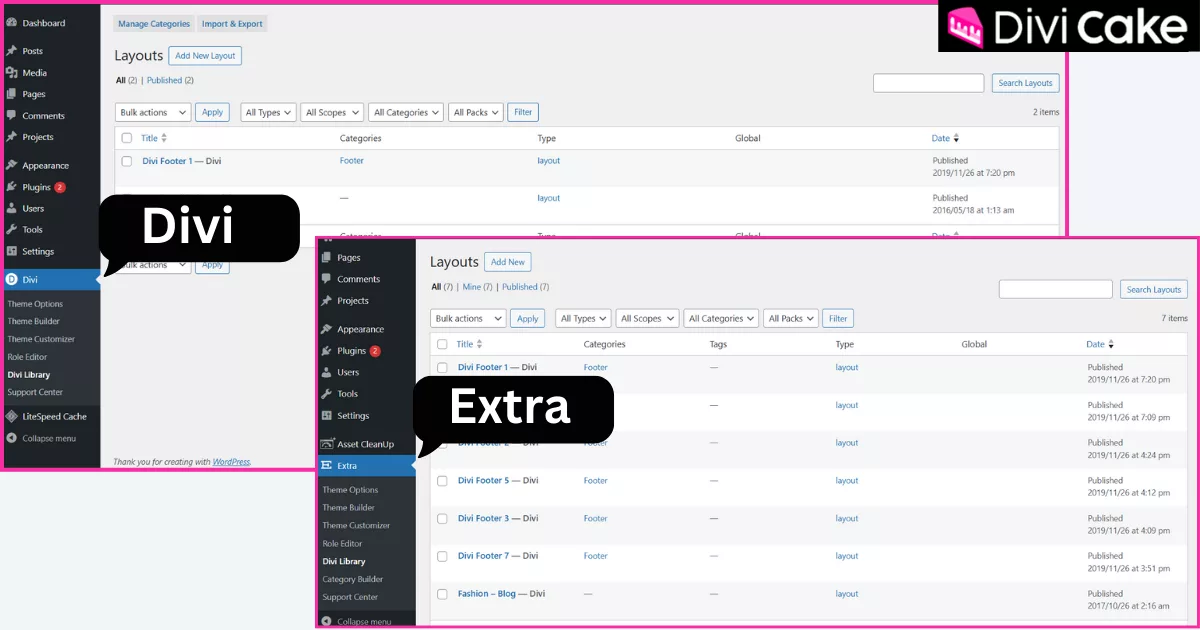Open Bulk actions dropdown in Extra window
This screenshot has width=1200, height=630.
coord(469,319)
